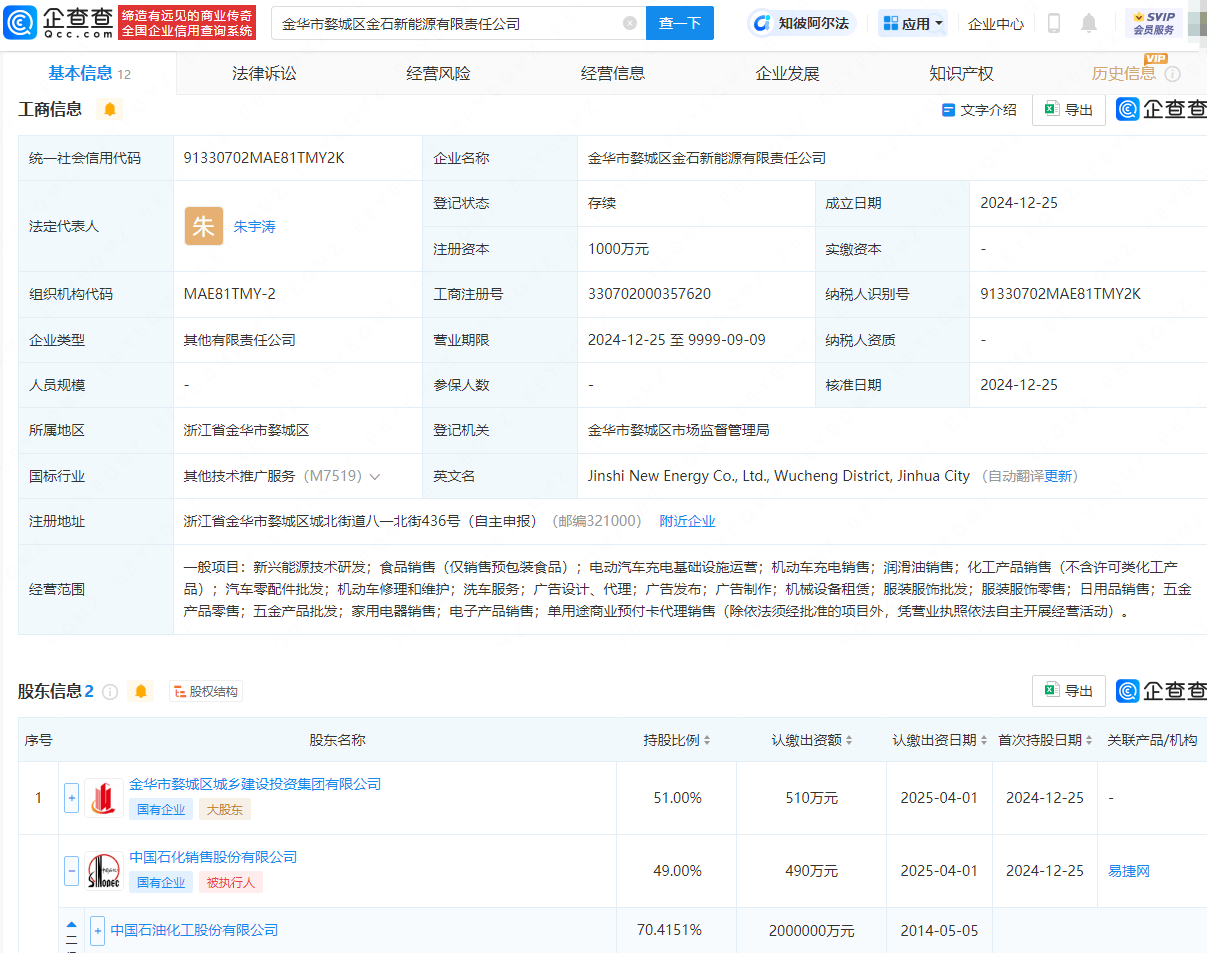Viewport: 1207px width, 953px height.
Task: Click the alert bell next to 股东信息
Action: point(141,691)
